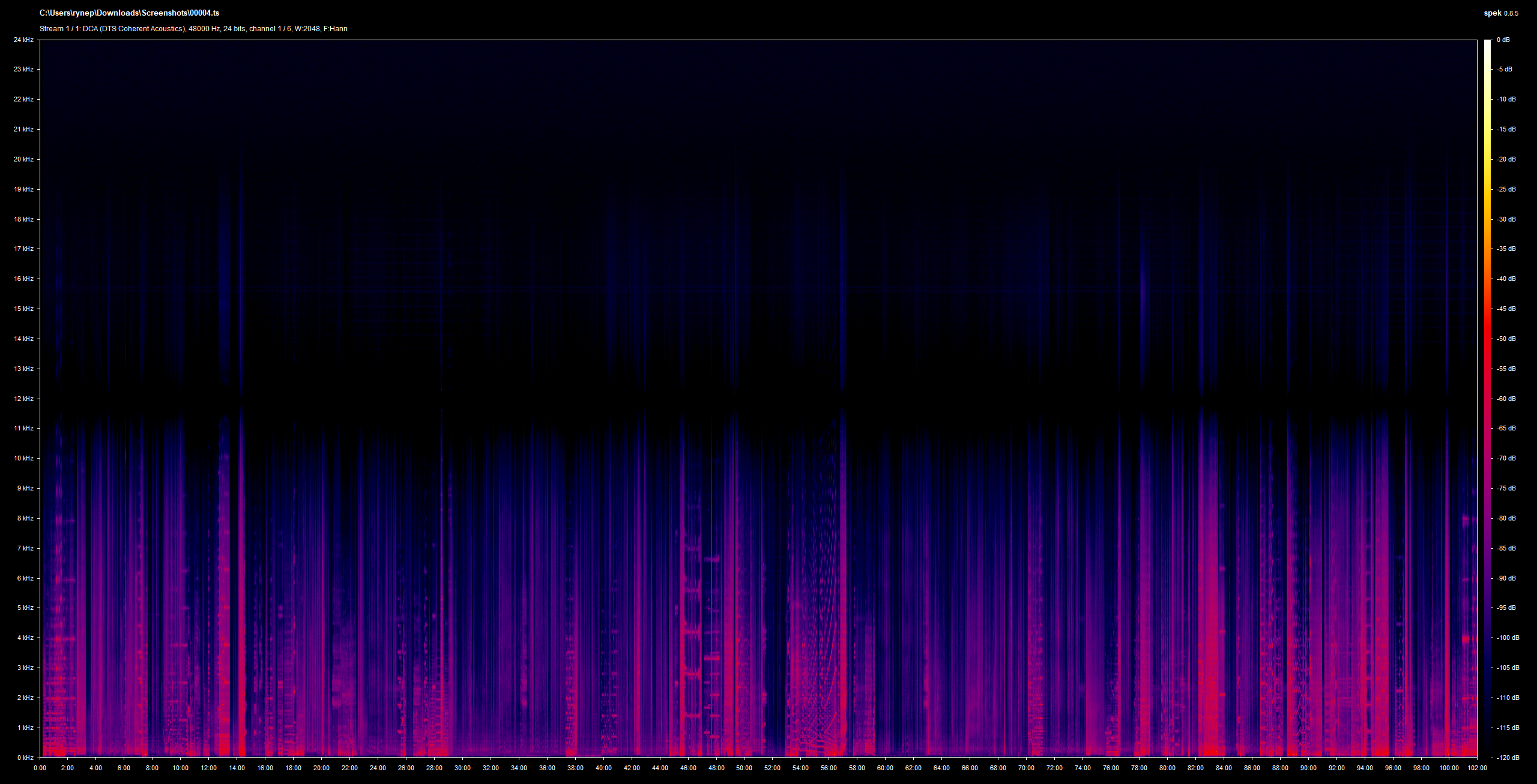Click the file path 00004.ts title

129,13
